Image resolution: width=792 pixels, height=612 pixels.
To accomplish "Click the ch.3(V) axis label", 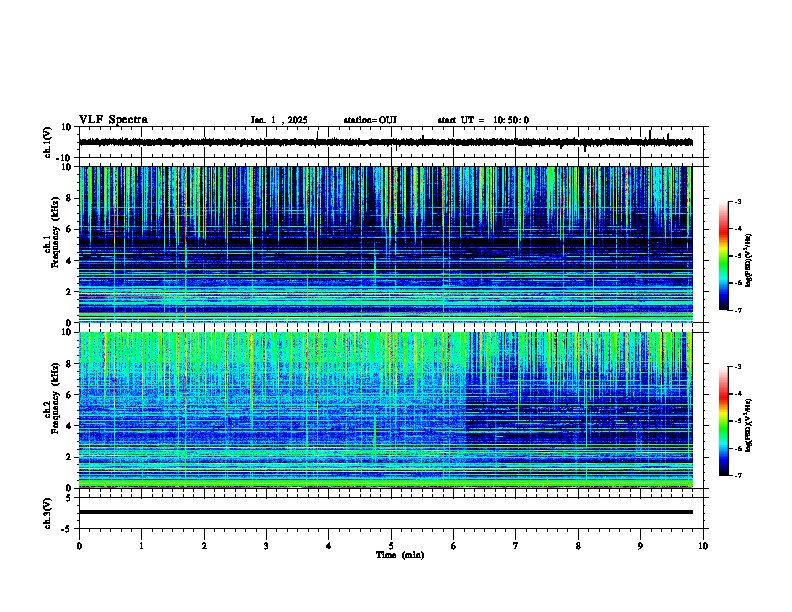I will pyautogui.click(x=48, y=513).
